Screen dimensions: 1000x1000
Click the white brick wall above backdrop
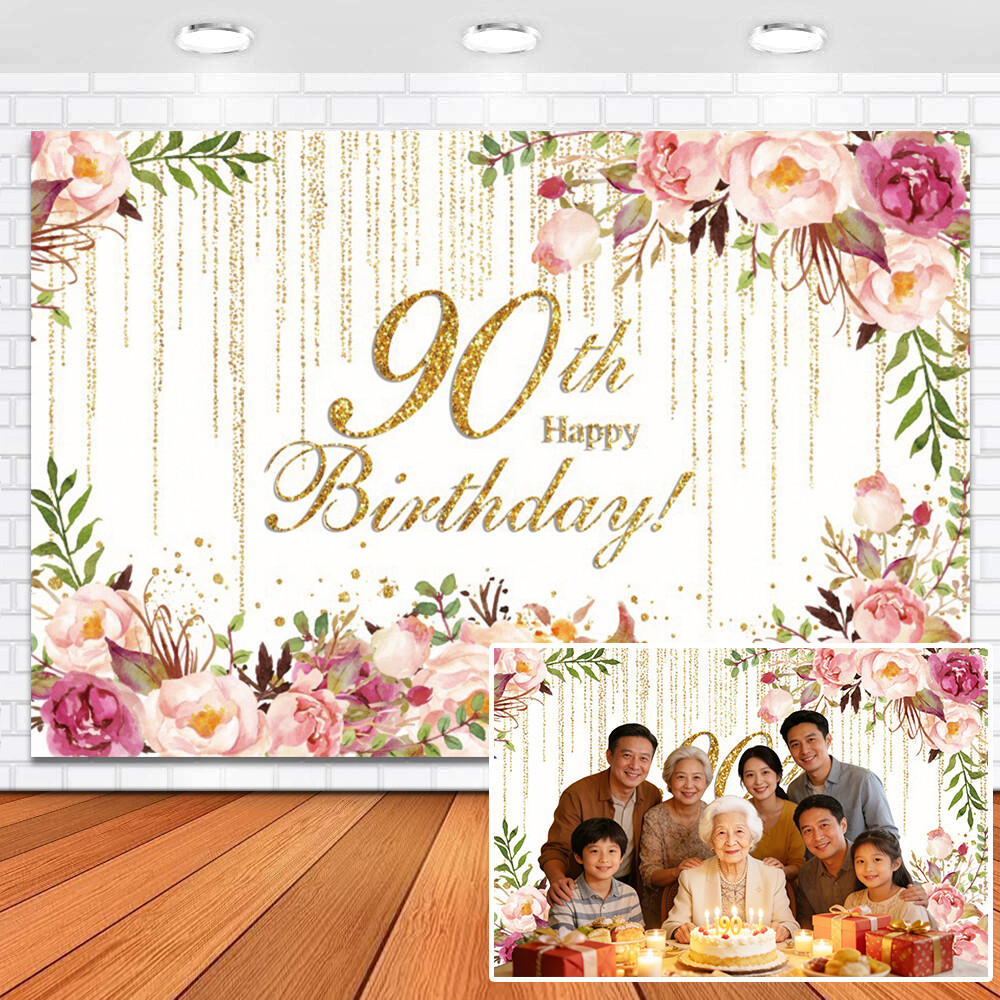point(500,100)
